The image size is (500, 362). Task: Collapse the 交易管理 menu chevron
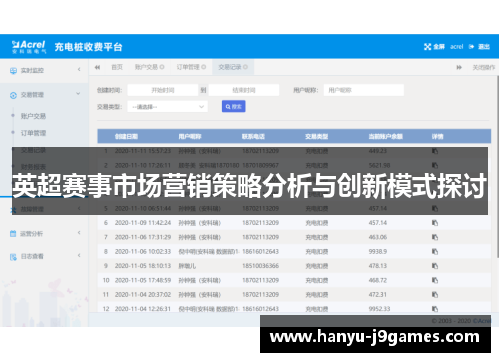pyautogui.click(x=78, y=94)
